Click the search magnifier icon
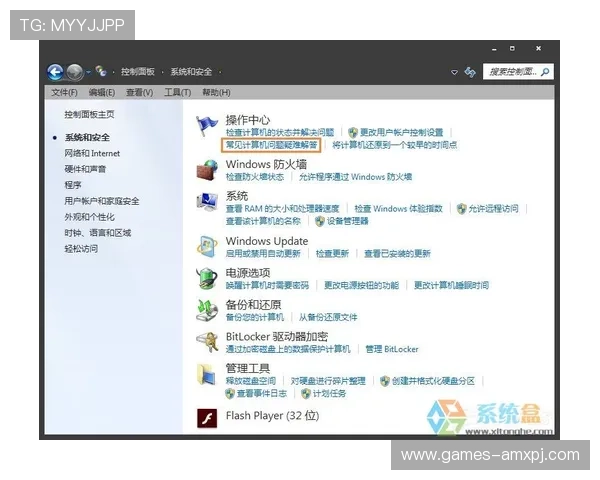 [545, 72]
